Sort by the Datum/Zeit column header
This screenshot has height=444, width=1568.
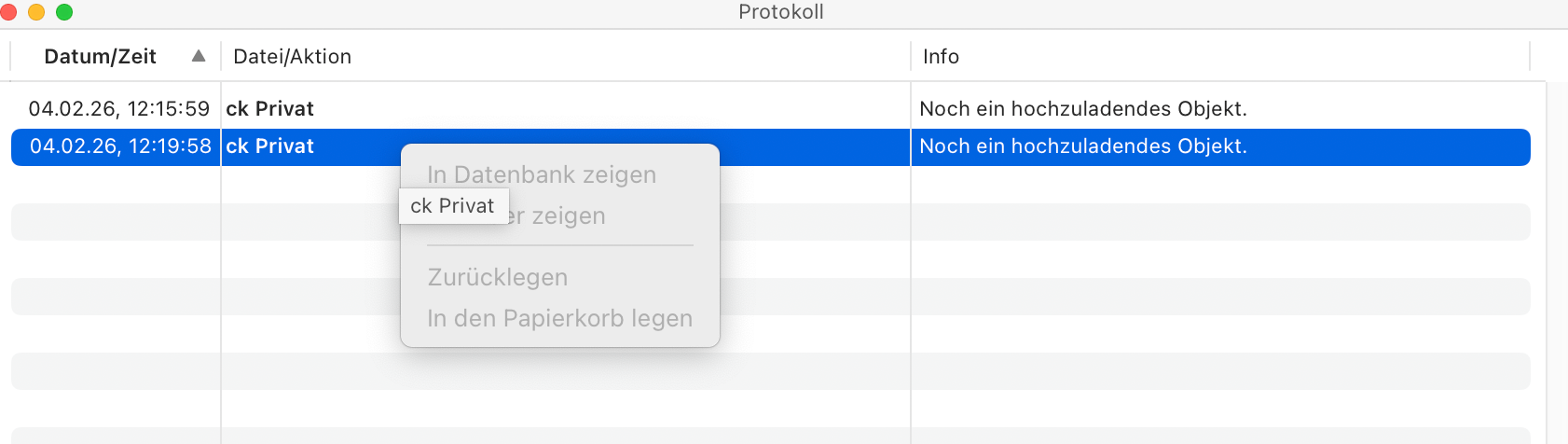click(x=100, y=57)
